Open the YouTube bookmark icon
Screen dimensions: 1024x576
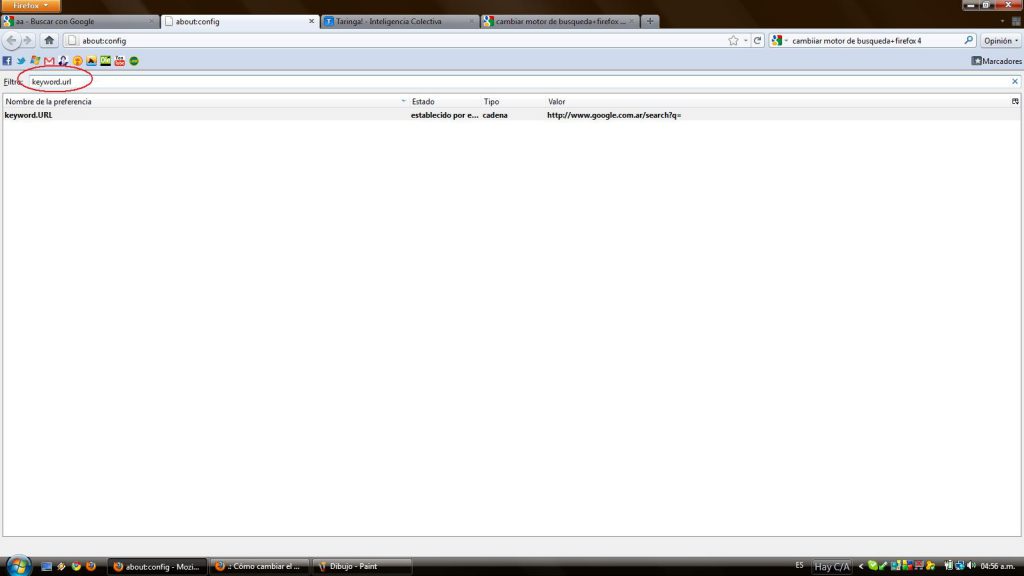click(x=119, y=61)
